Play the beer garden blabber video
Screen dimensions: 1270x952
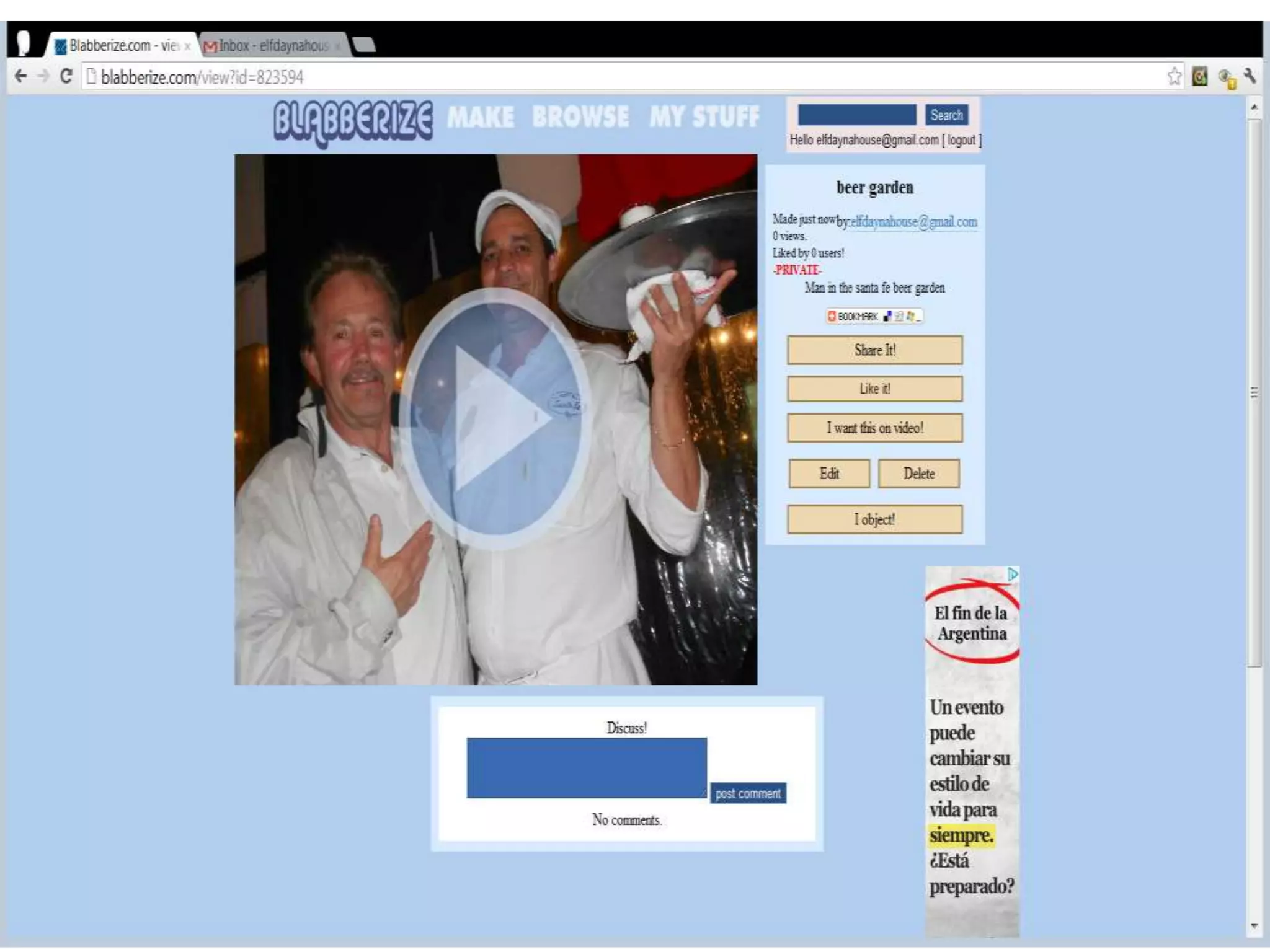pos(494,420)
